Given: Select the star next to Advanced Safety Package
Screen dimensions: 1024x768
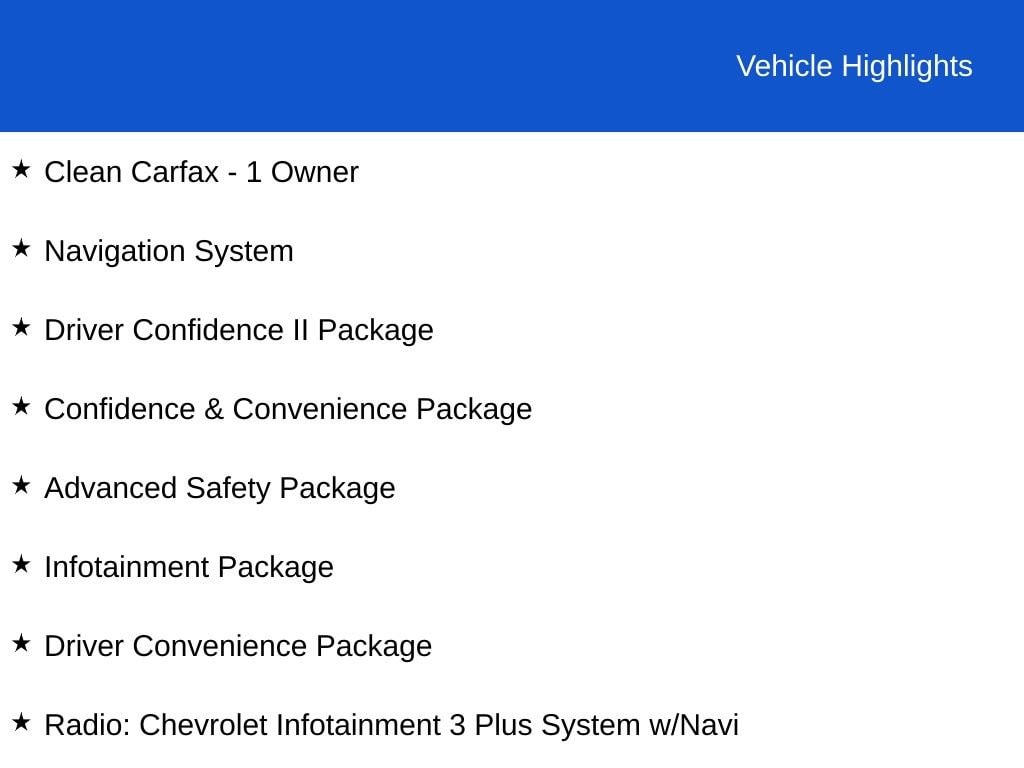Looking at the screenshot, I should 21,485.
